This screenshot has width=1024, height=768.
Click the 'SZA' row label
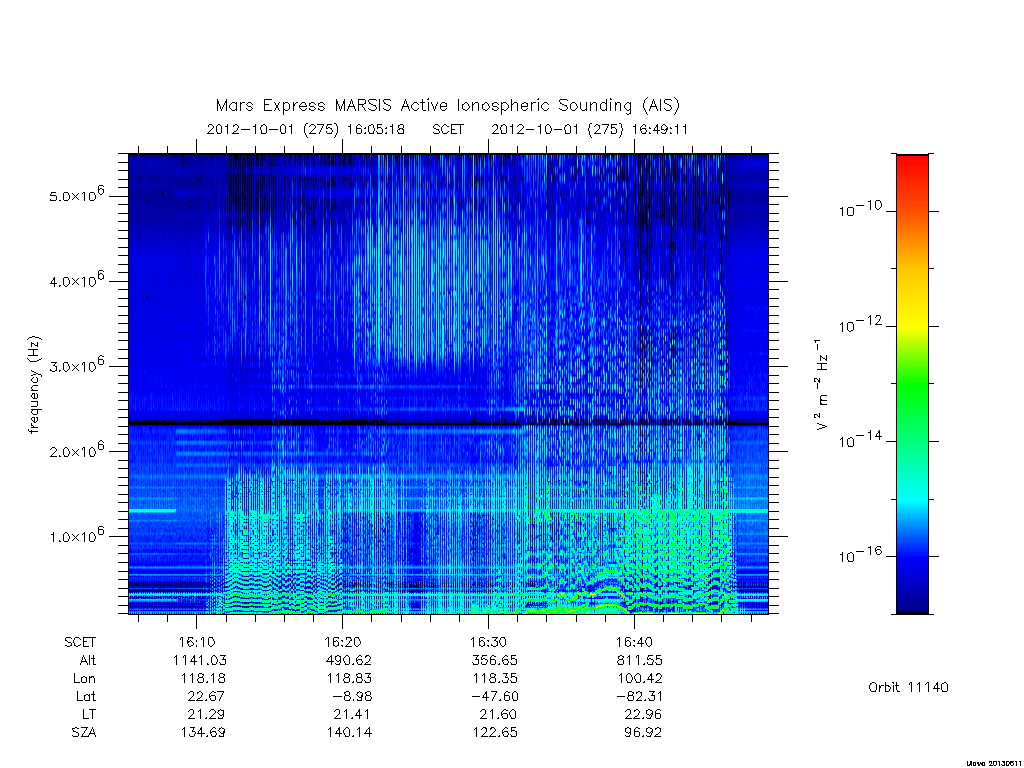(x=84, y=733)
